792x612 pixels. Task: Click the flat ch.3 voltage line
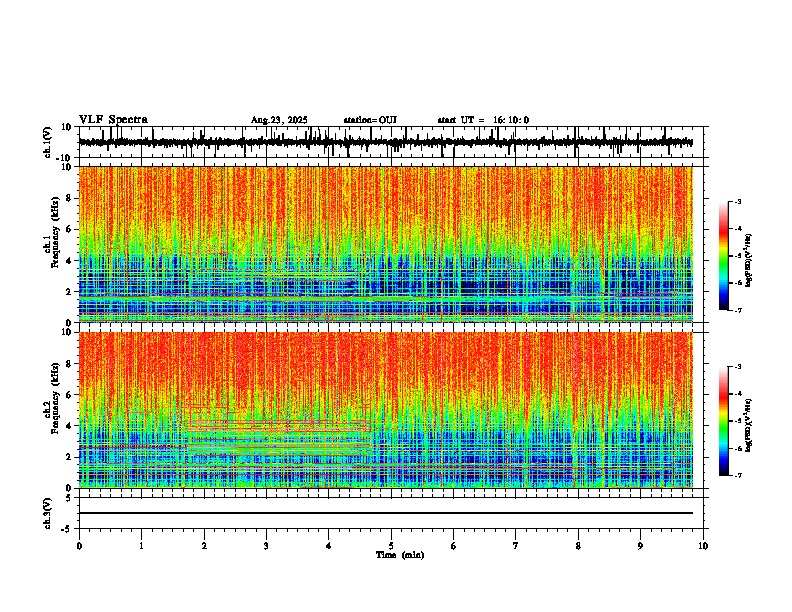pyautogui.click(x=385, y=513)
